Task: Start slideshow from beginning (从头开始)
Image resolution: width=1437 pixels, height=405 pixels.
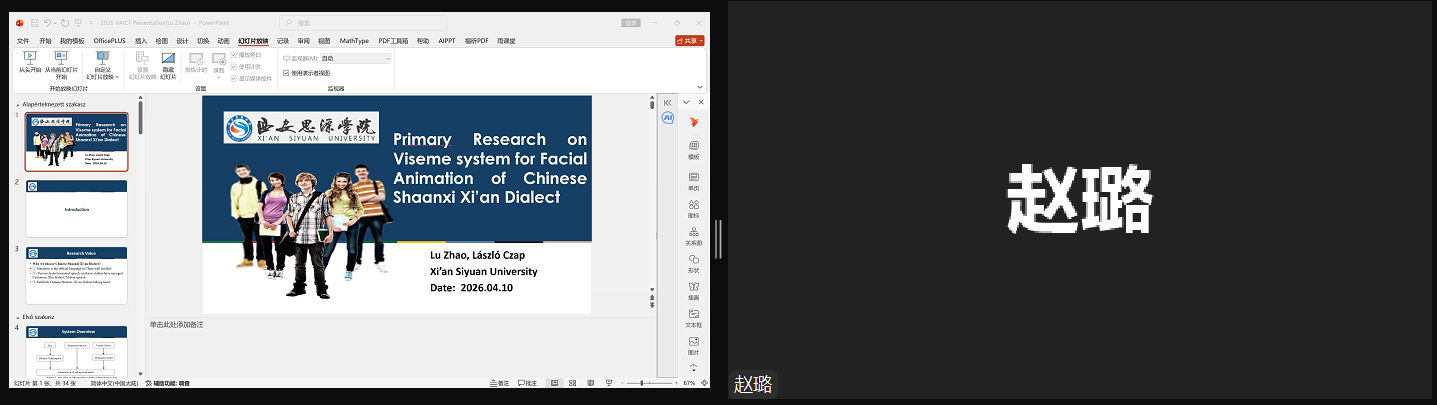Action: point(30,62)
